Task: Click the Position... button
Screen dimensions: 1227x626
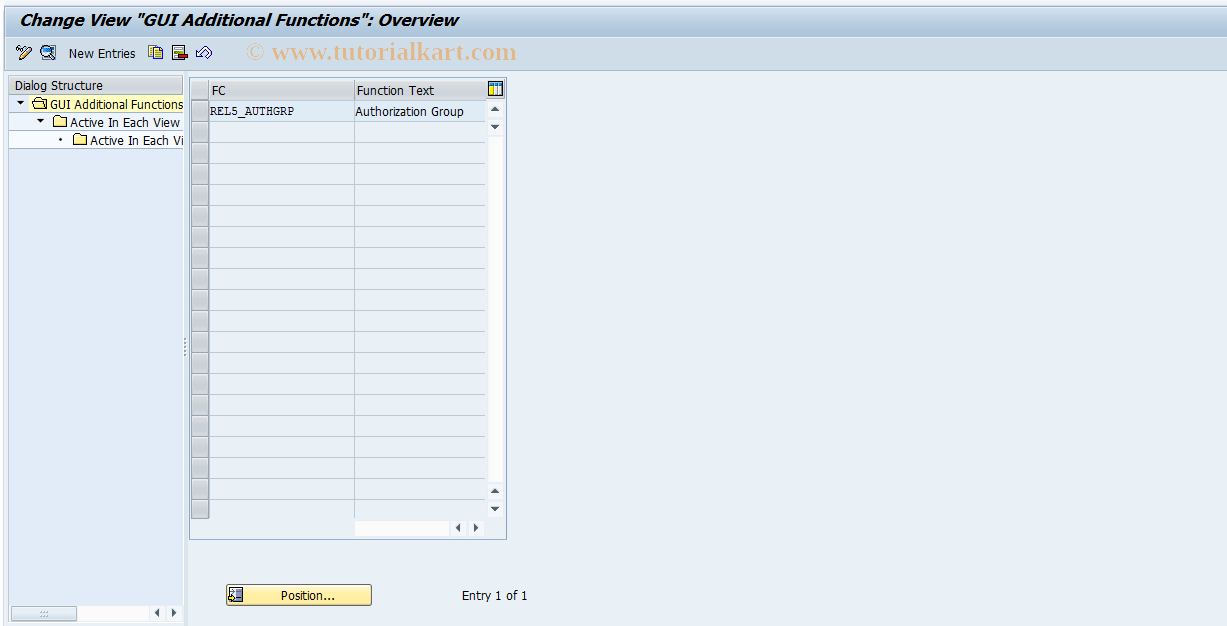Action: [299, 595]
